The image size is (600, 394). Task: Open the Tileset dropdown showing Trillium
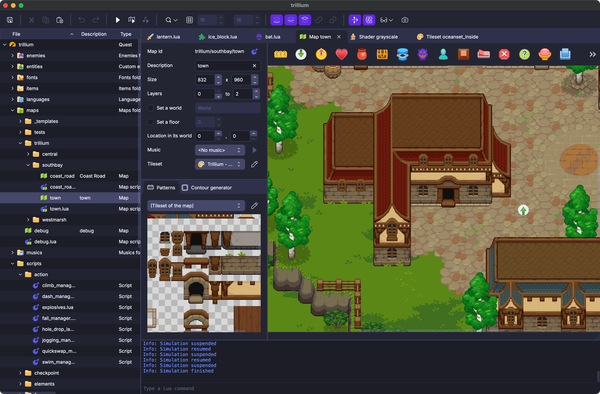coord(220,164)
